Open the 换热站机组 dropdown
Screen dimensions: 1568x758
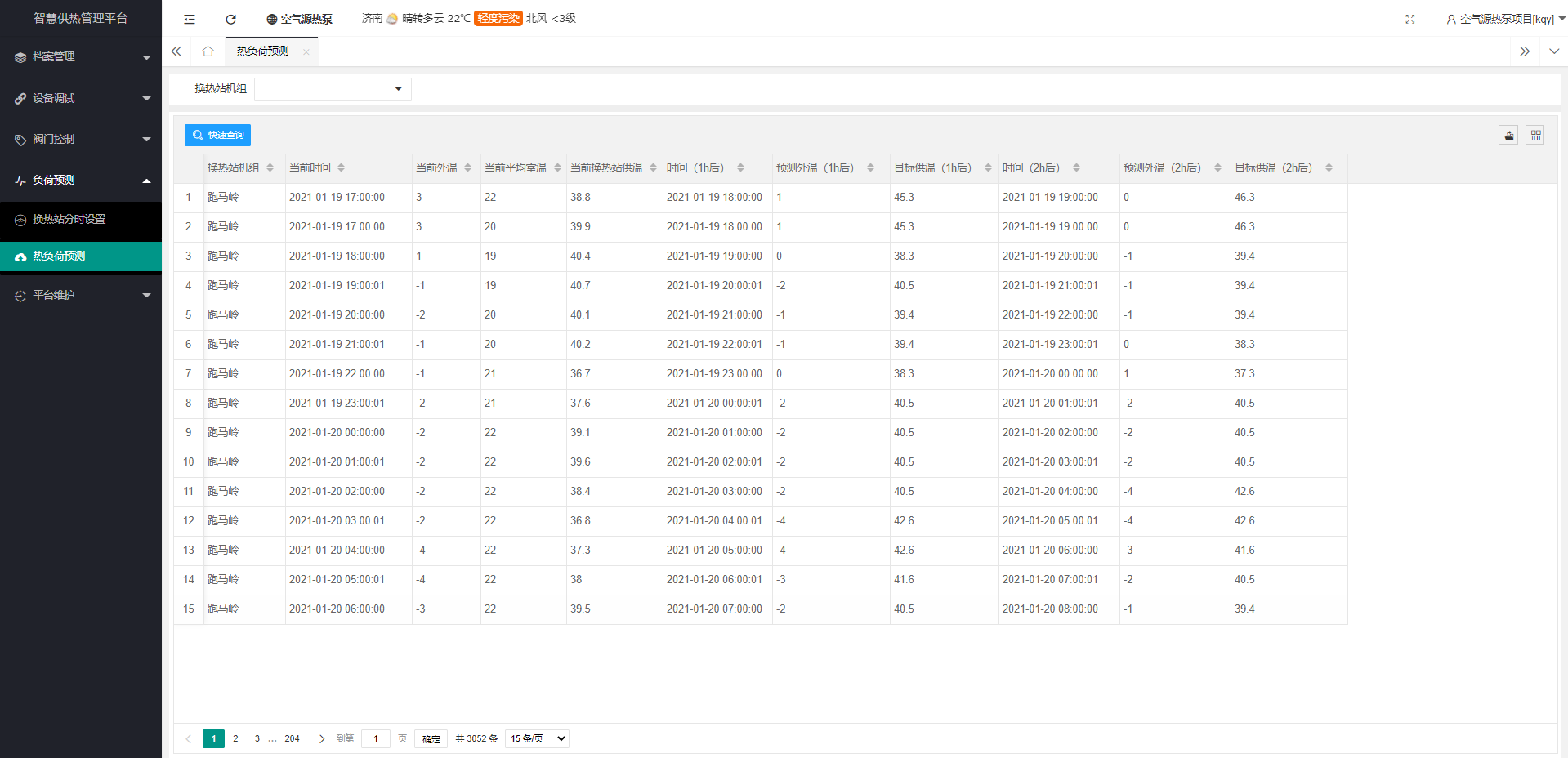(x=333, y=89)
